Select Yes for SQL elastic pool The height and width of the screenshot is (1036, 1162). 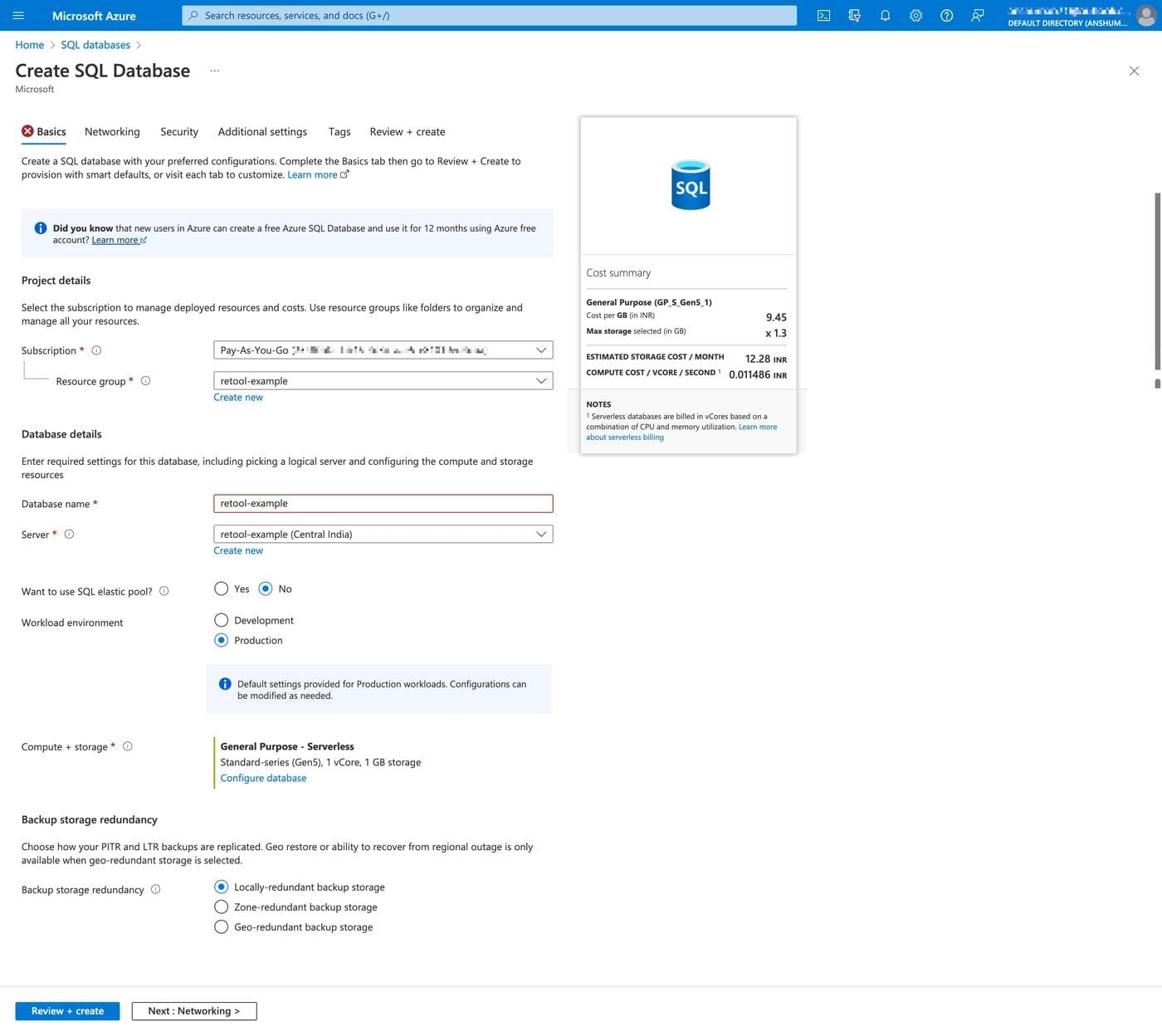(221, 589)
